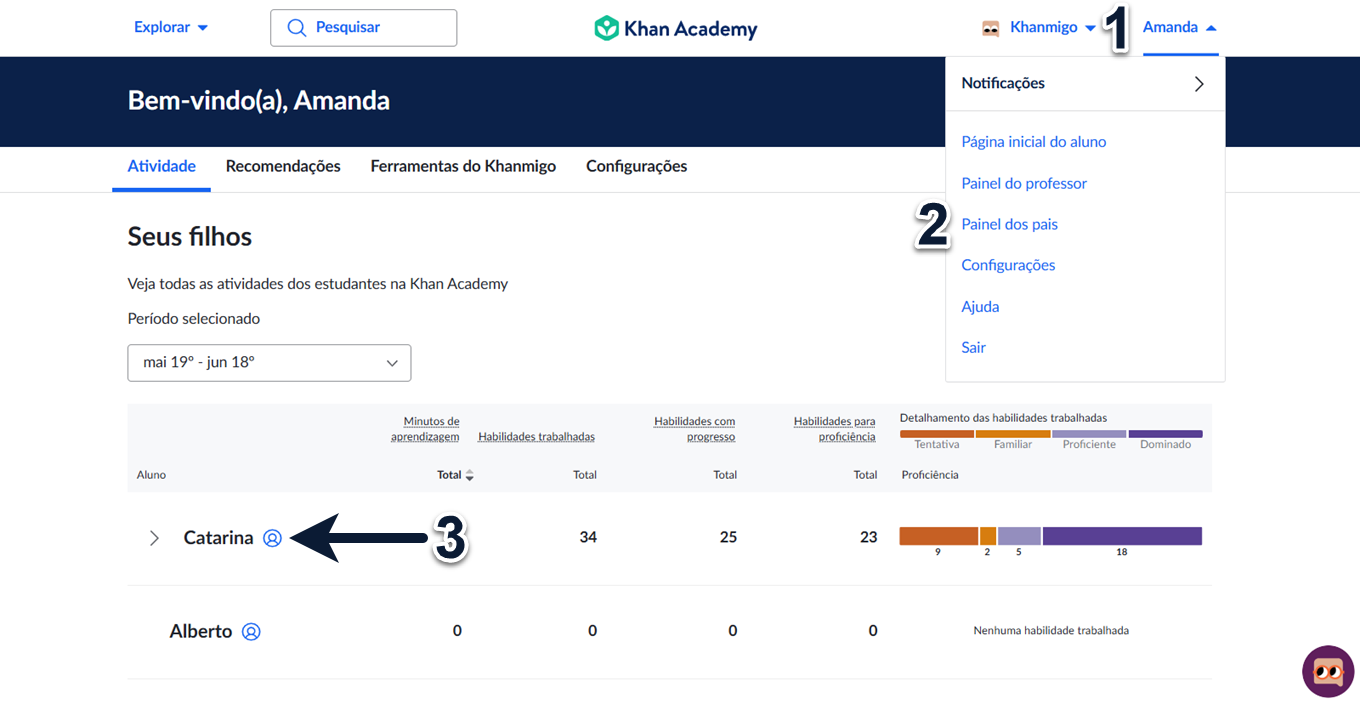This screenshot has width=1360, height=721.
Task: Open Catarina's profile icon
Action: [272, 538]
